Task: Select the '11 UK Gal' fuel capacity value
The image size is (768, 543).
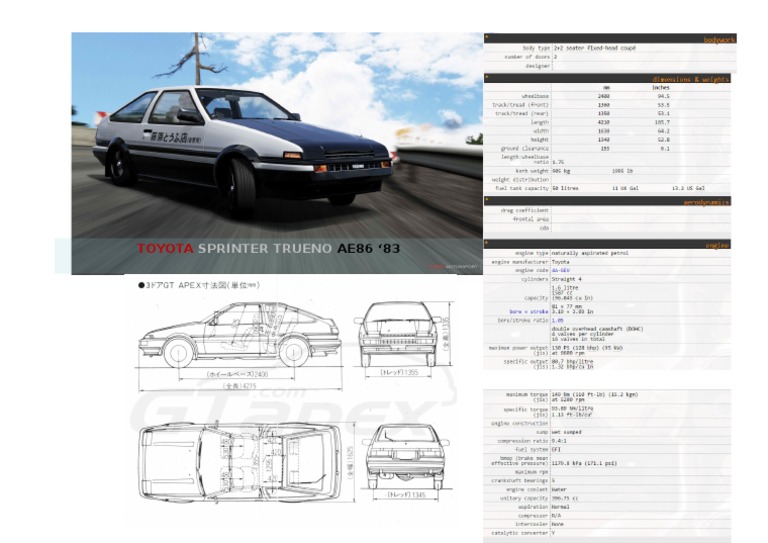Action: tap(625, 189)
